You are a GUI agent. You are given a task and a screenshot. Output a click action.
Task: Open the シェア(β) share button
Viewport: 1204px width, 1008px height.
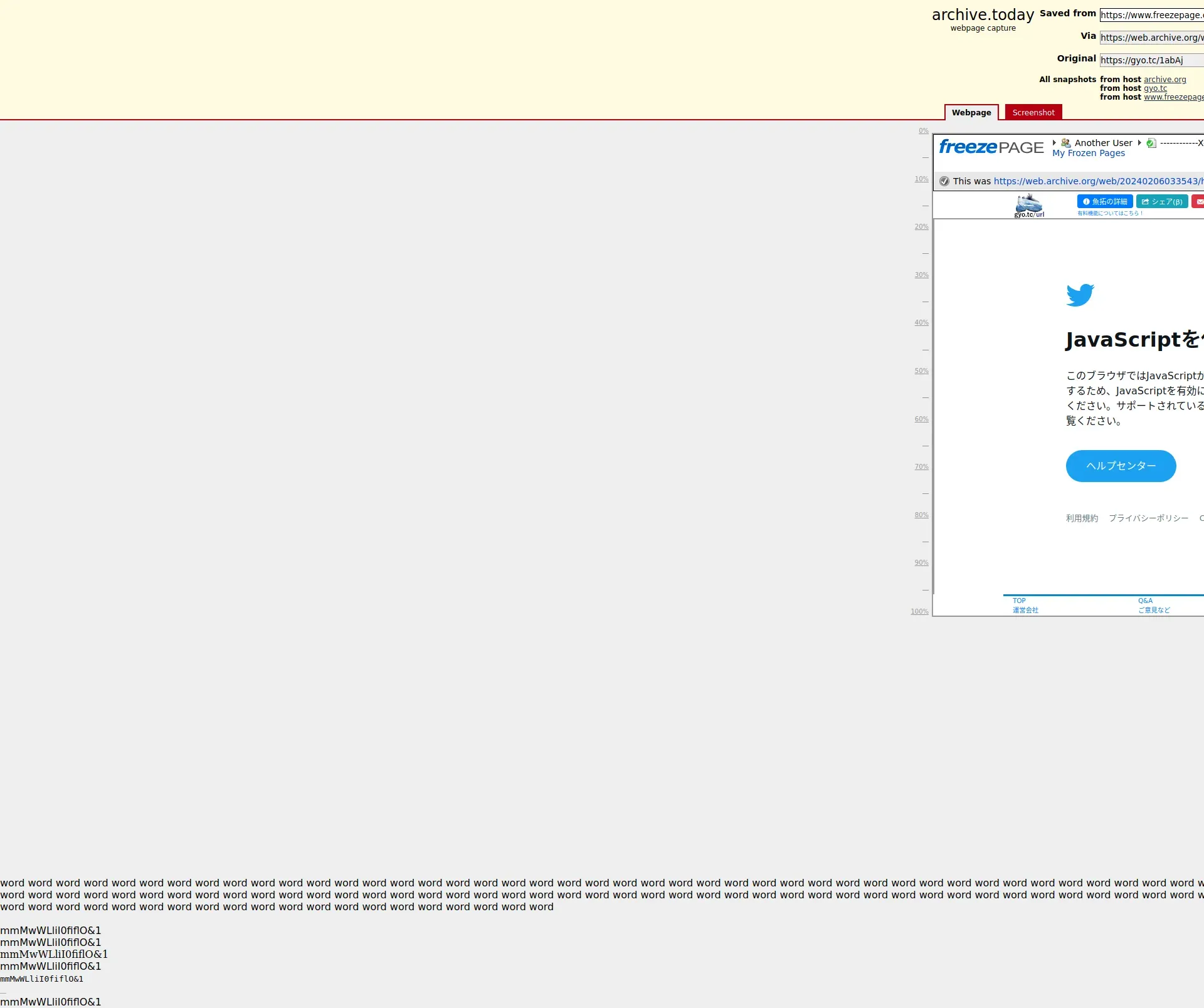1162,202
